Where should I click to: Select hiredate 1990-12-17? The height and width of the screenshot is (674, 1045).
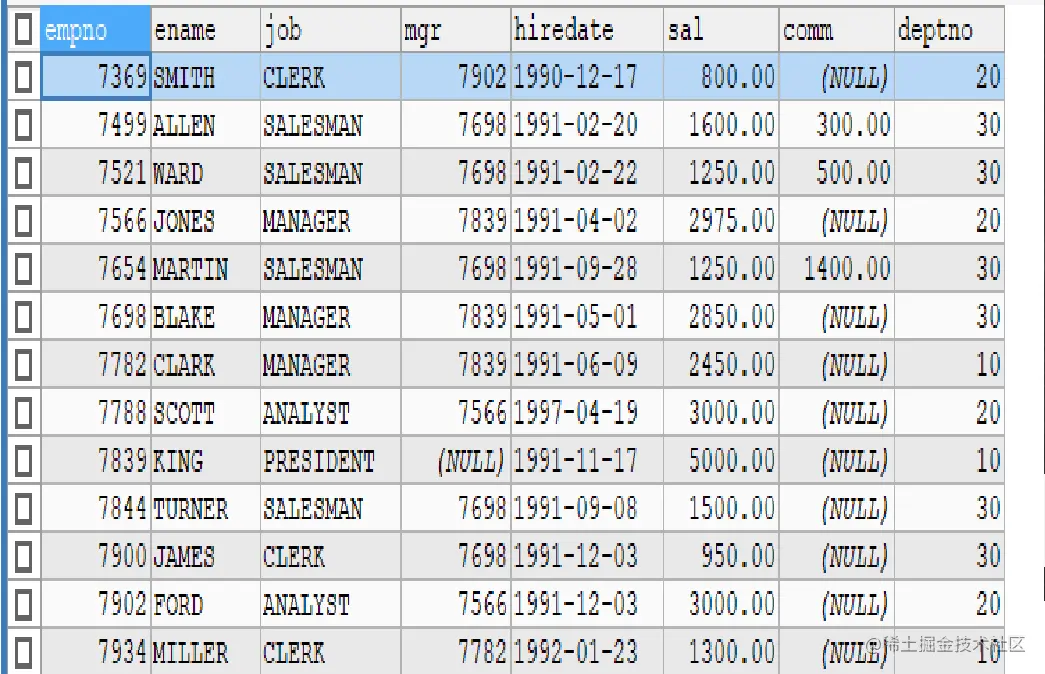coord(587,77)
